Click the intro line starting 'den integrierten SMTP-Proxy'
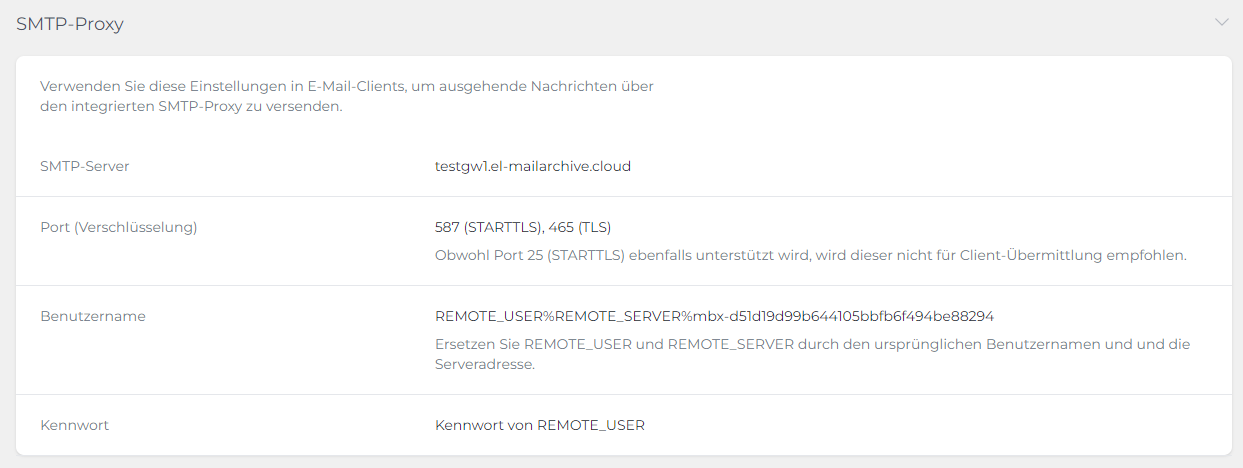1243x468 pixels. click(x=191, y=106)
